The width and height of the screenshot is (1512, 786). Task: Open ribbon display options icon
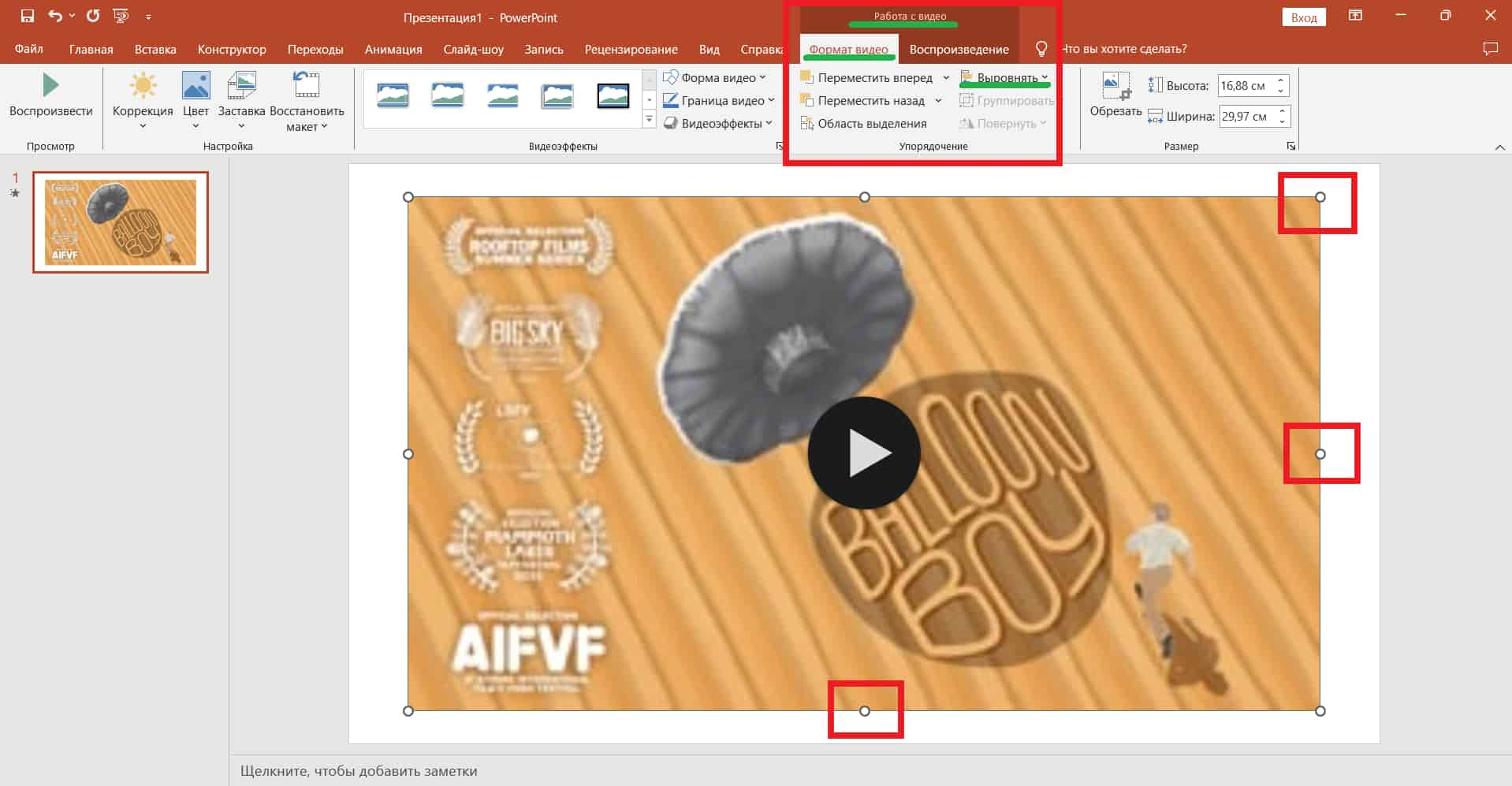pos(1355,16)
